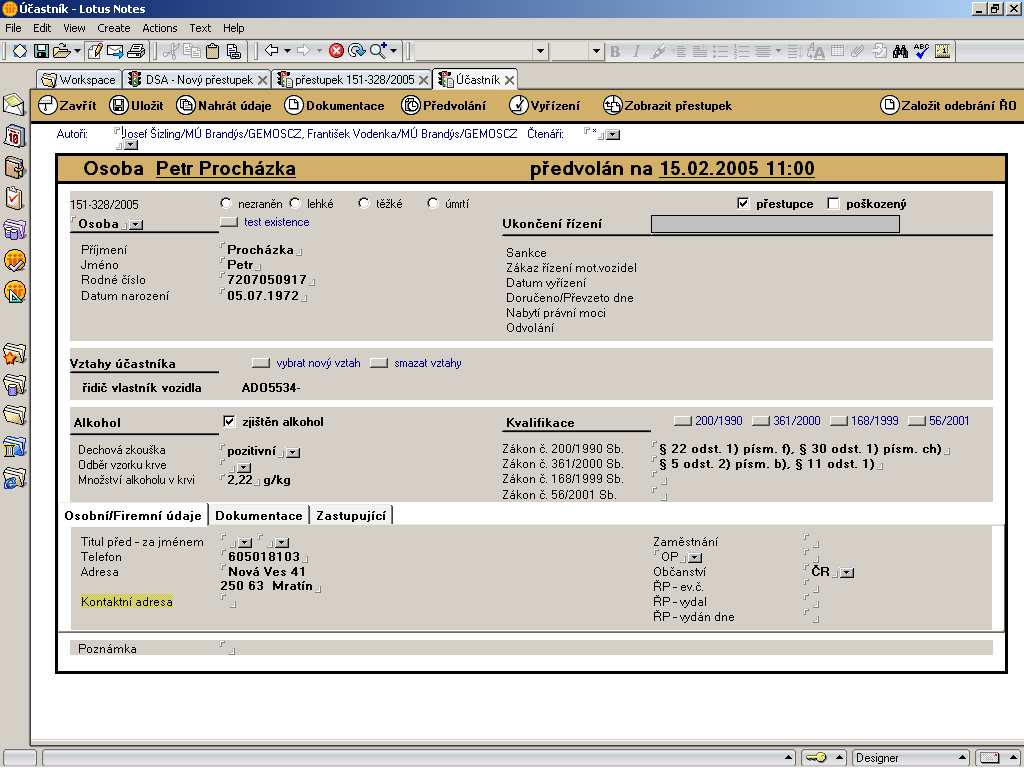Viewport: 1024px width, 768px height.
Task: Click the Předvolání action button
Action: pyautogui.click(x=444, y=105)
